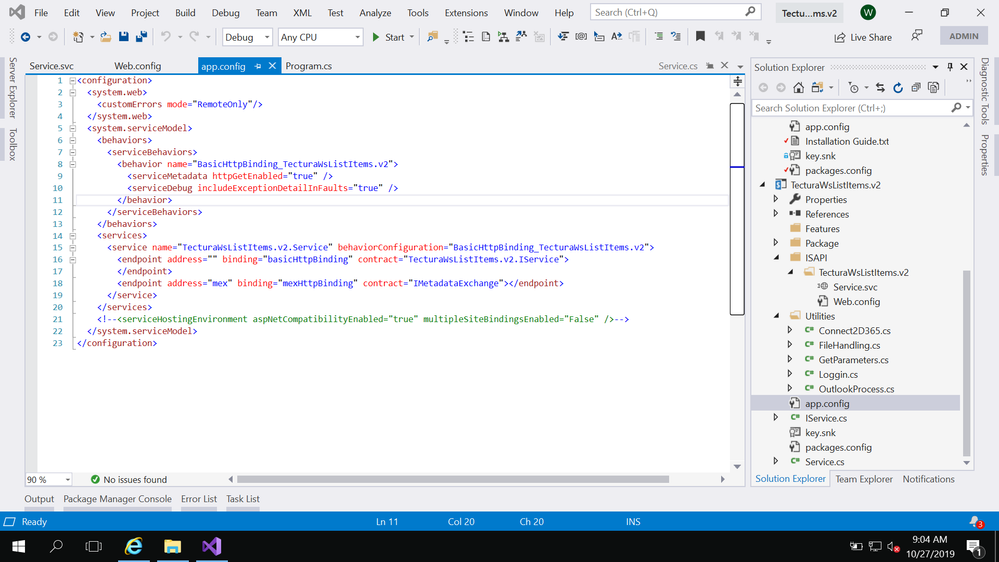Click the Save All toolbar icon
The image size is (999, 562).
[141, 37]
